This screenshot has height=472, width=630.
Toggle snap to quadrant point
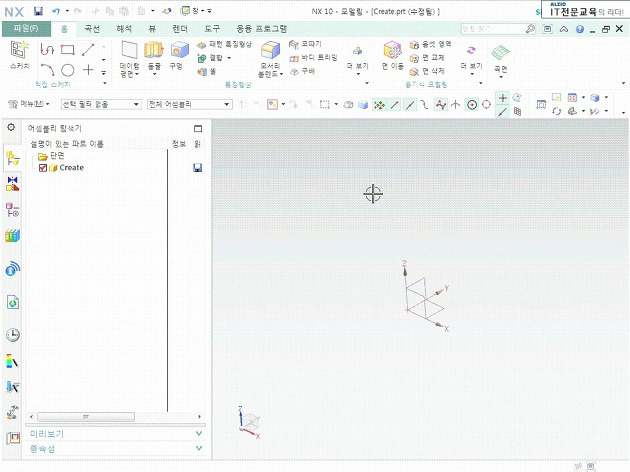coord(486,105)
